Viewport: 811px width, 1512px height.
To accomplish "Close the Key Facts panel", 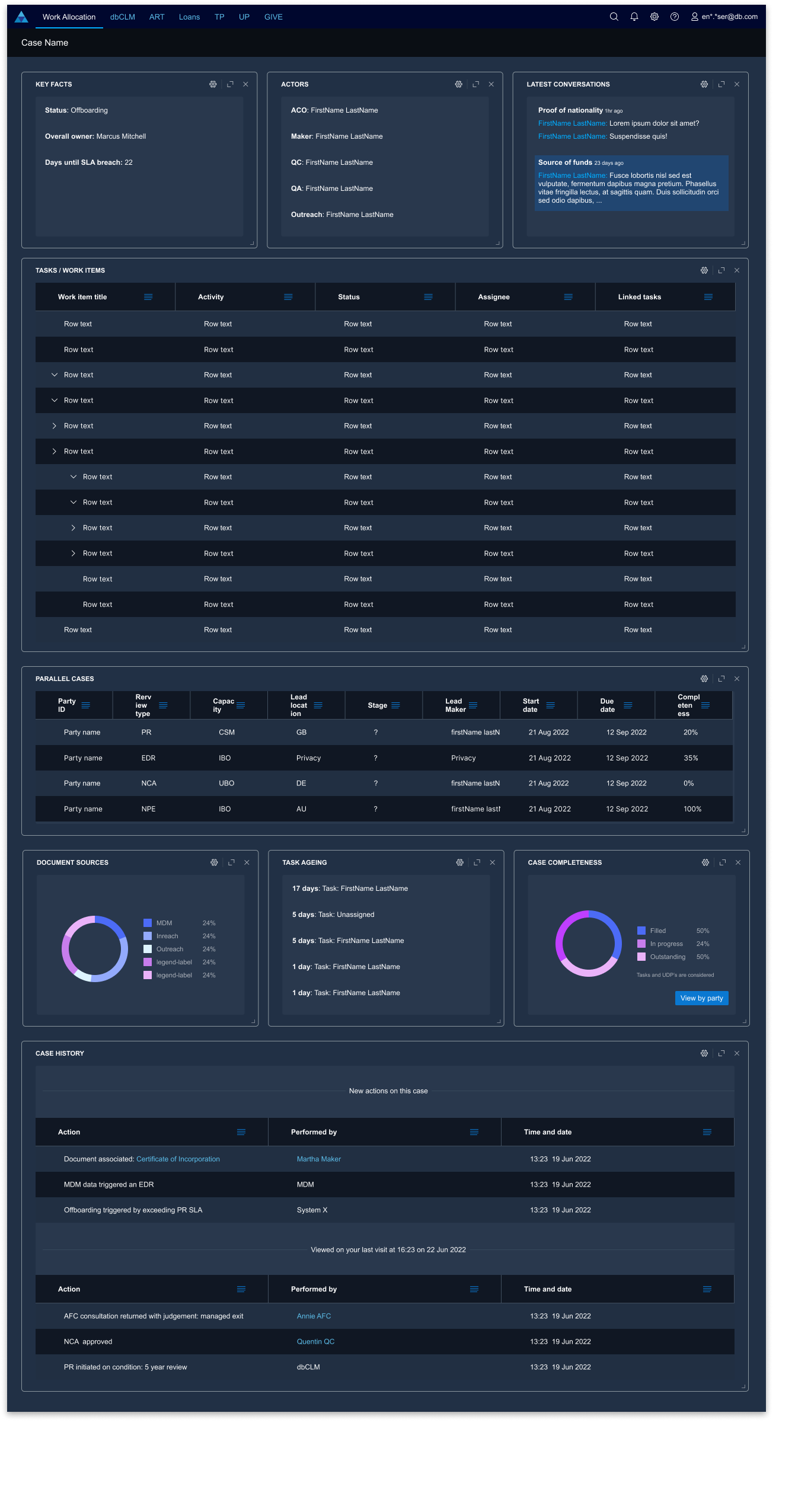I will click(245, 84).
